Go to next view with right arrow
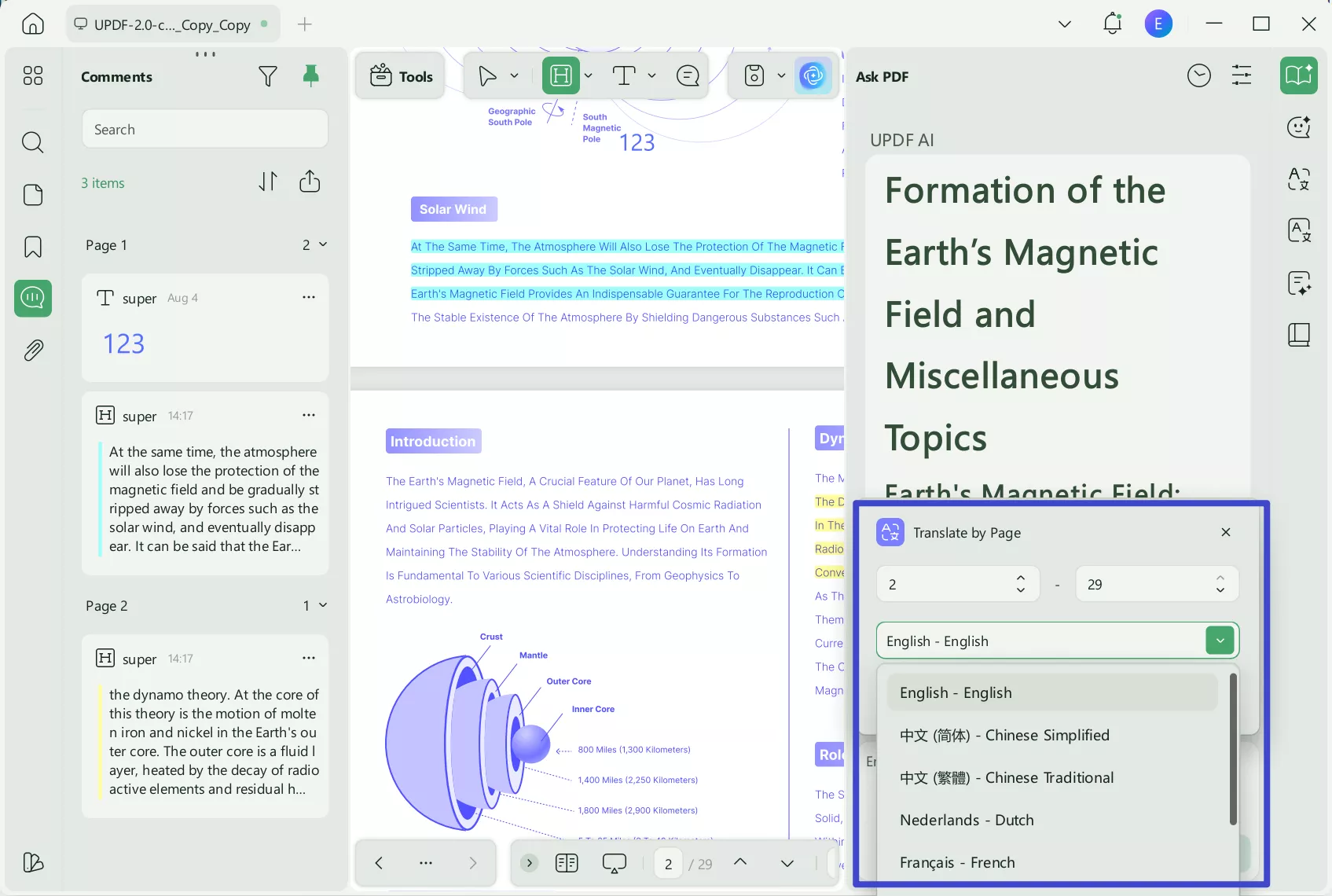Screen dimensions: 1332x896 (473, 863)
